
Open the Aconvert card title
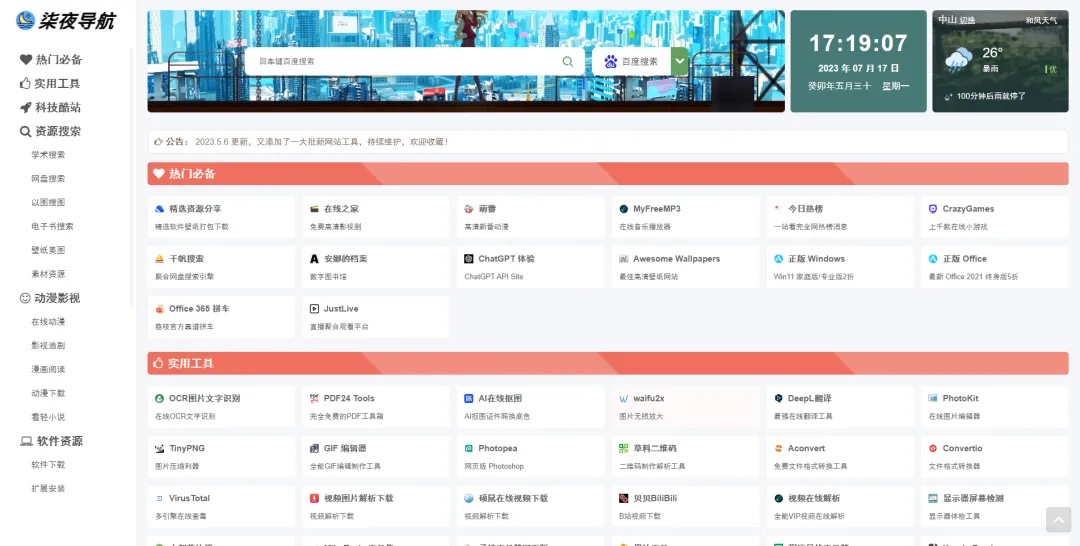[807, 448]
